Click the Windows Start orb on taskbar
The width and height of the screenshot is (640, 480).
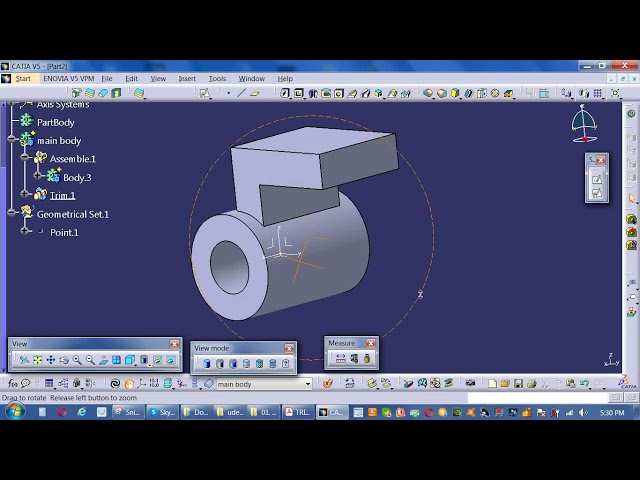(x=14, y=411)
